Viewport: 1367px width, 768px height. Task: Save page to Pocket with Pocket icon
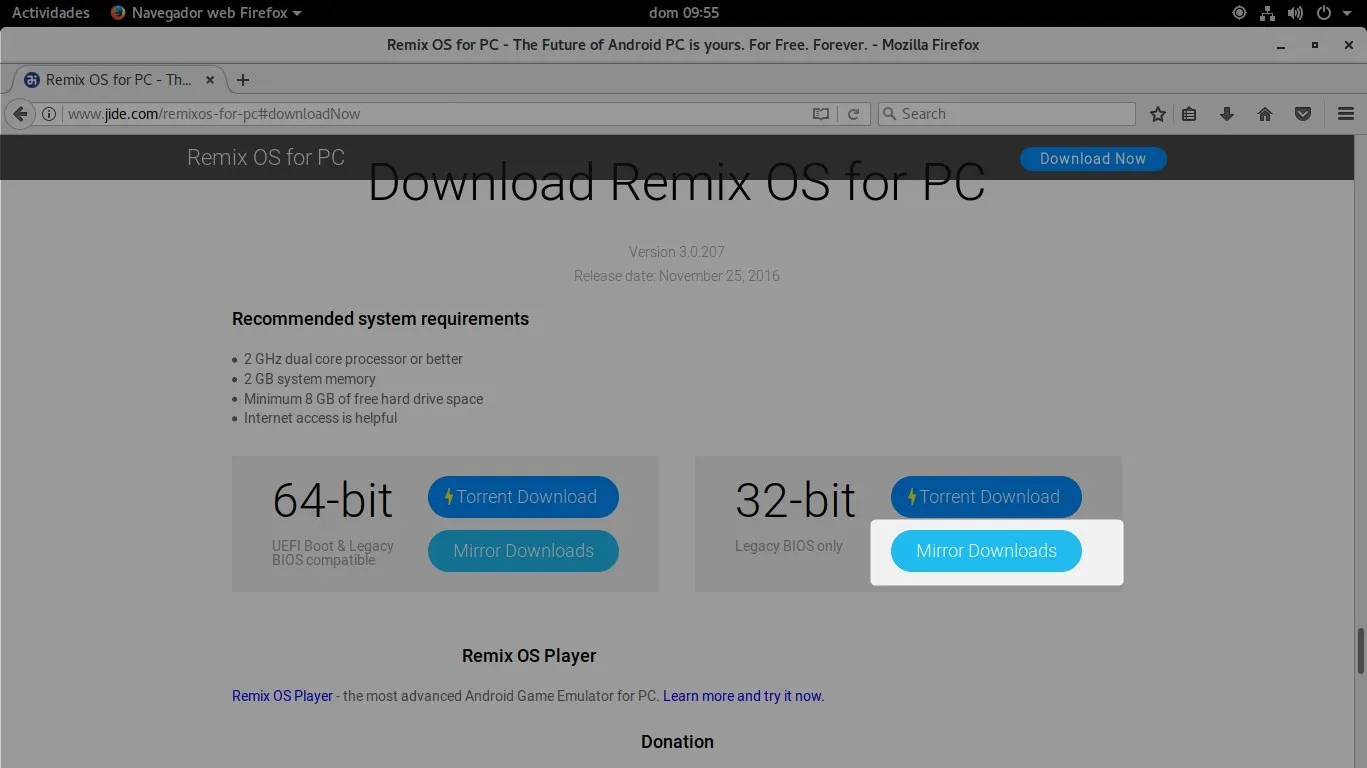[x=1302, y=113]
